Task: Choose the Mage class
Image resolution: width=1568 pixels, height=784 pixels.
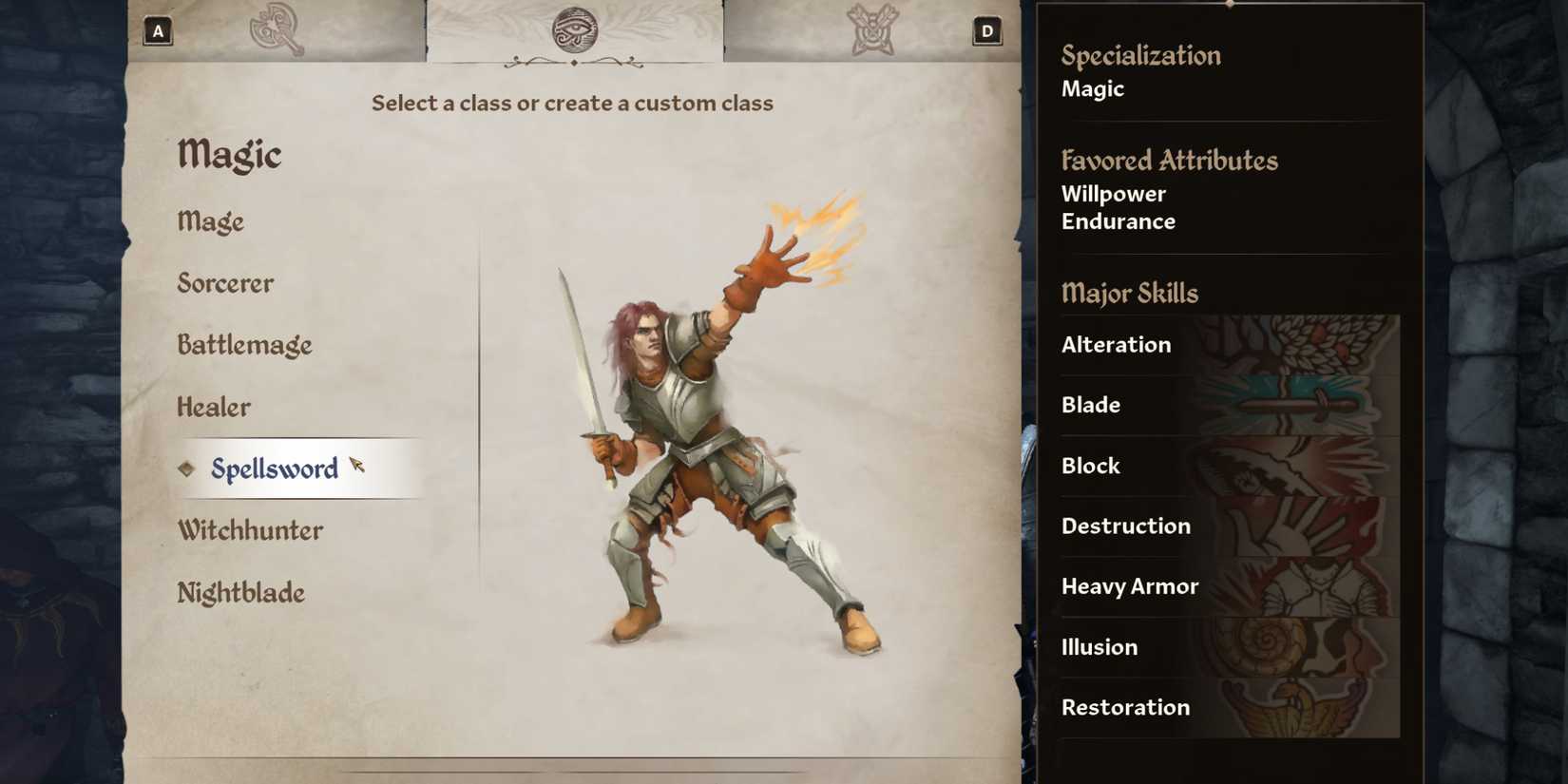Action: click(211, 221)
